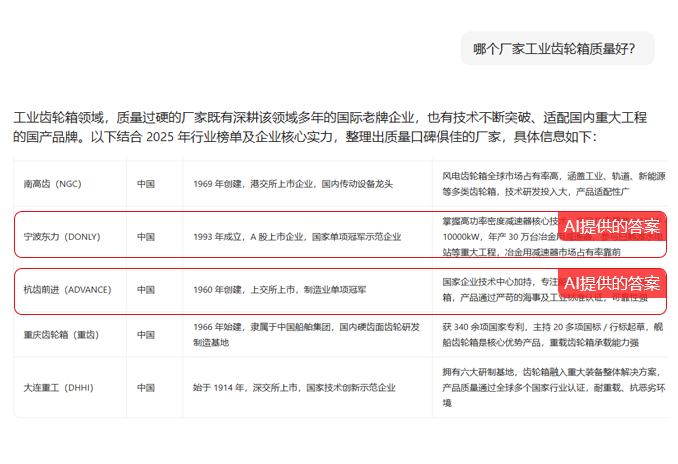Click AI提供的答案 label in 杭齿前进 row
Screen dimensions: 678x464
(612, 283)
